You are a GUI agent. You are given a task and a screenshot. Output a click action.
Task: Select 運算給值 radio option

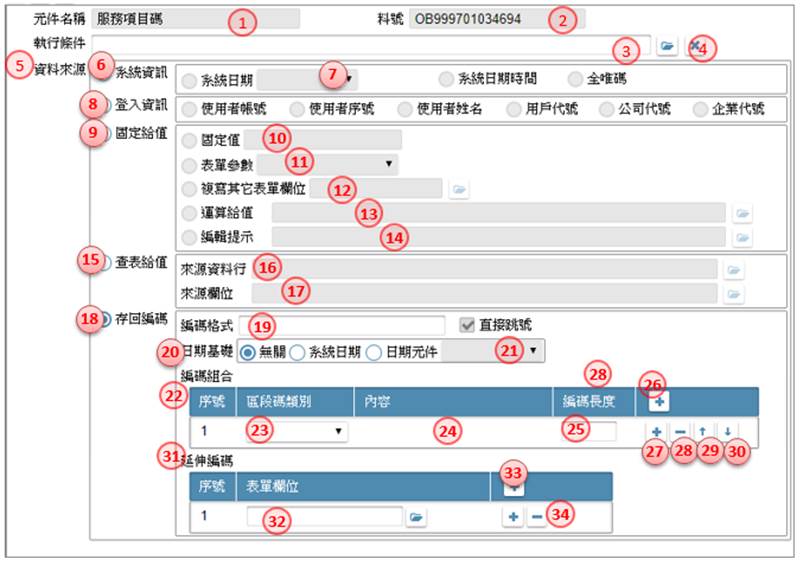(x=189, y=213)
